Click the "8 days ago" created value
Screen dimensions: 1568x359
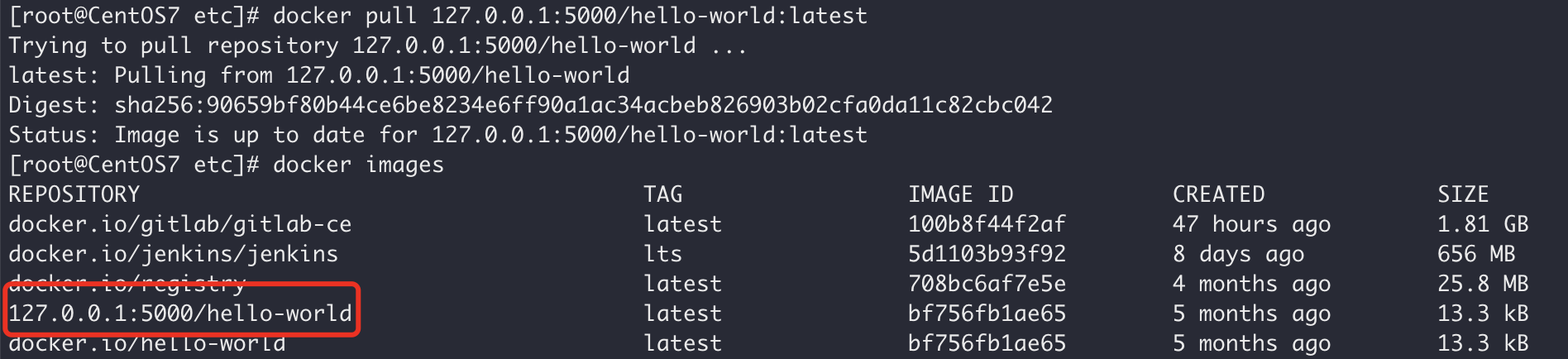tap(1238, 254)
